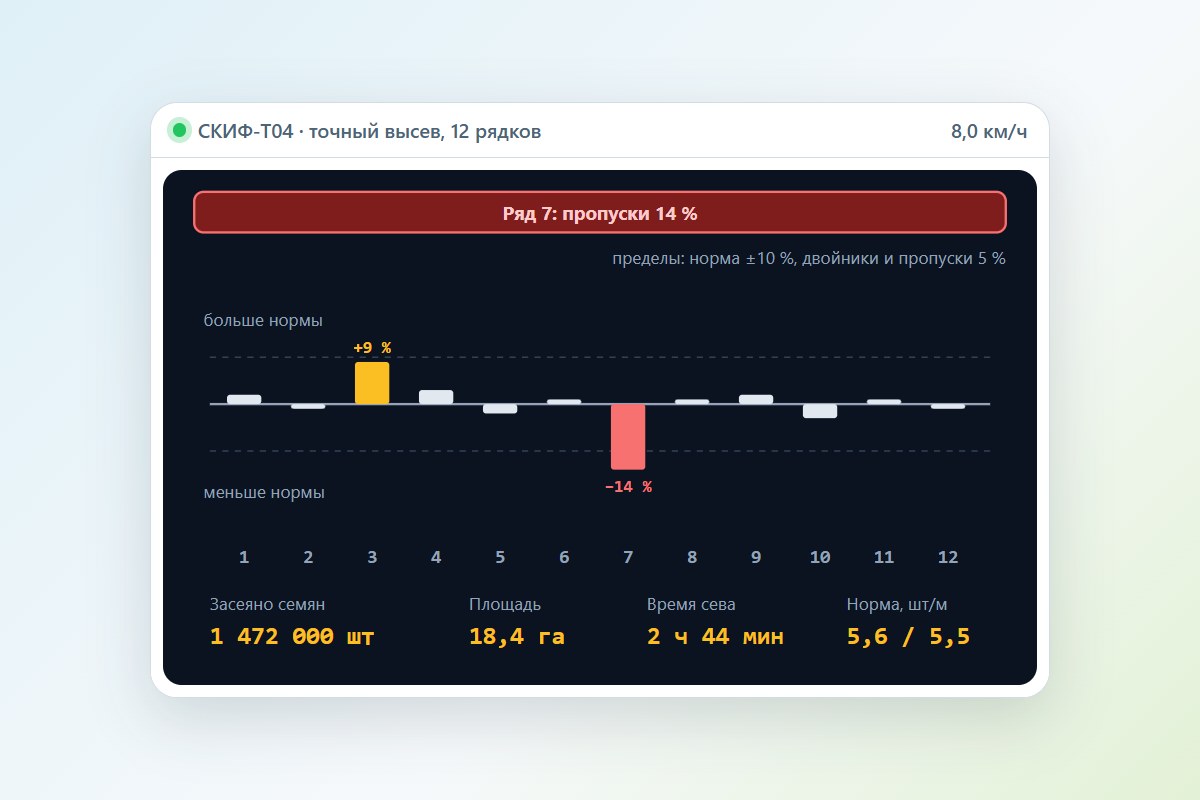Select the white bar above row 9
The image size is (1200, 800).
click(756, 399)
